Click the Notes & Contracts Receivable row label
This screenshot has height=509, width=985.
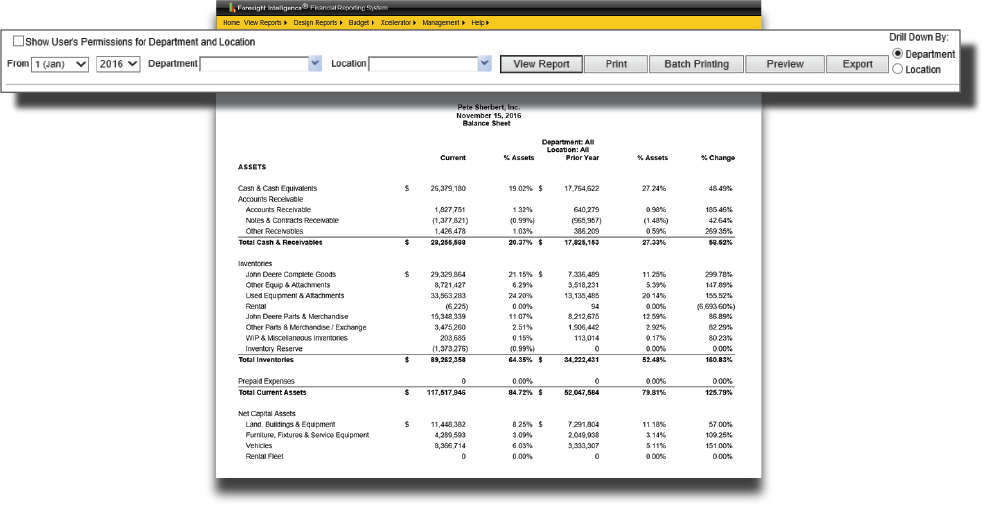(x=291, y=221)
